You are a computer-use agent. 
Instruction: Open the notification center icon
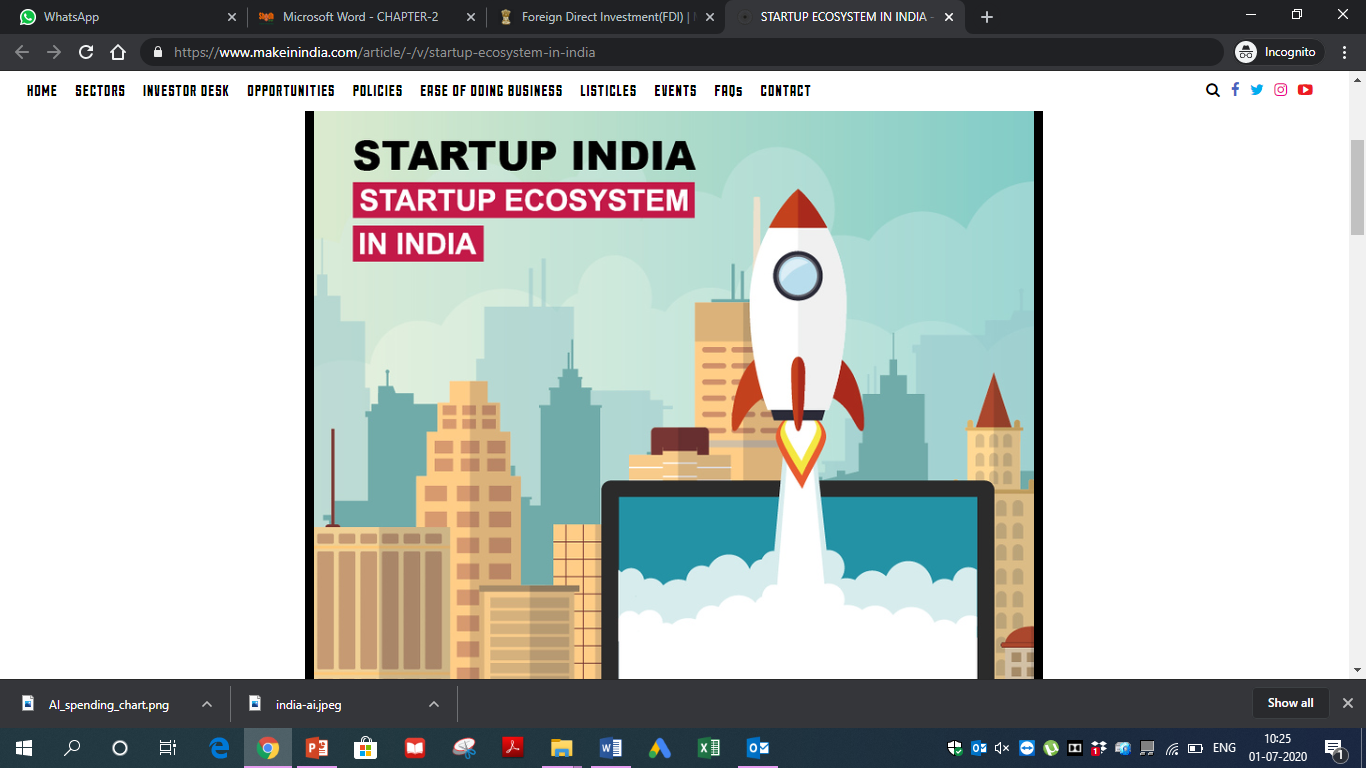coord(1334,748)
